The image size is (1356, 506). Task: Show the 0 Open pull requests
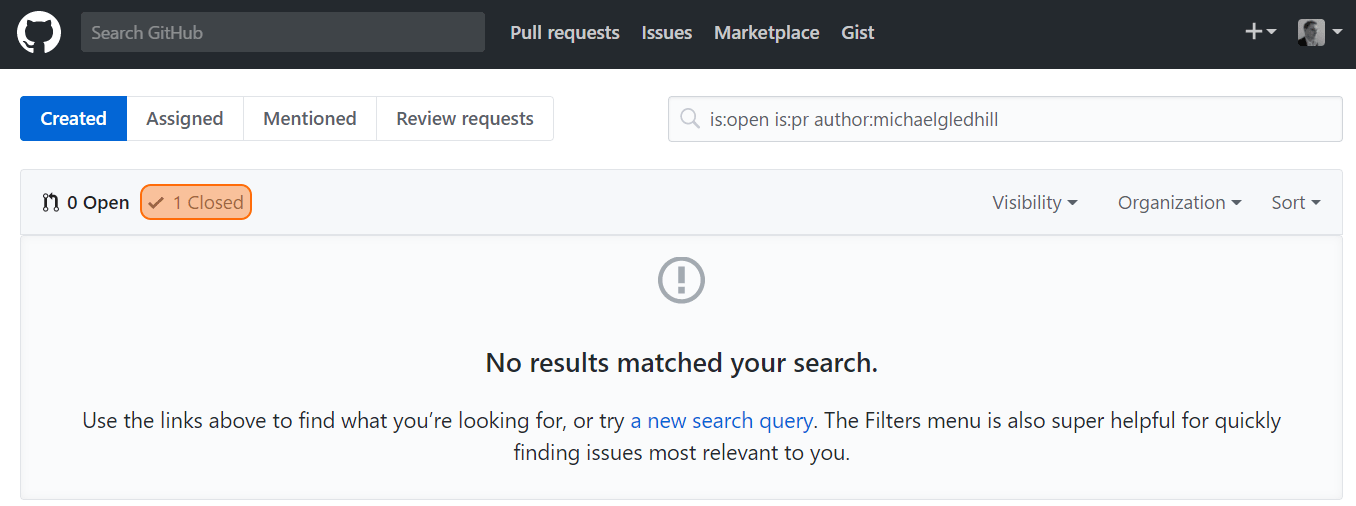(86, 203)
